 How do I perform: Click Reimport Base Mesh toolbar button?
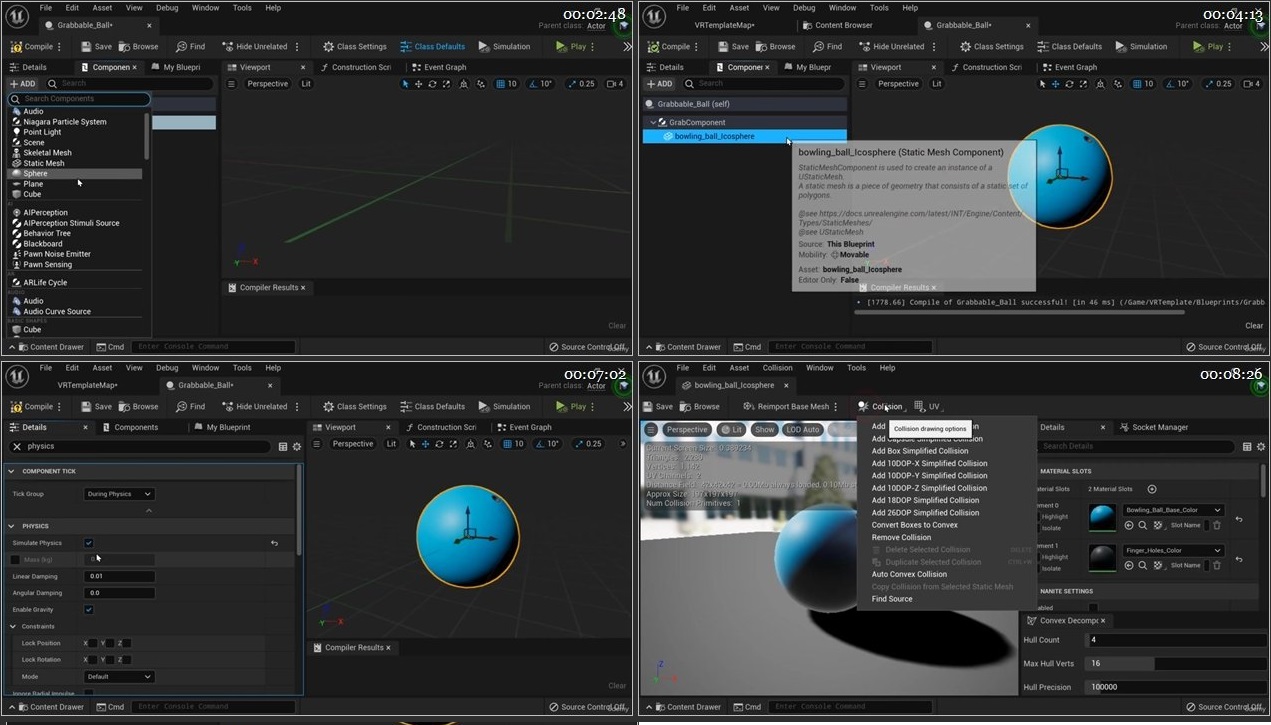787,407
